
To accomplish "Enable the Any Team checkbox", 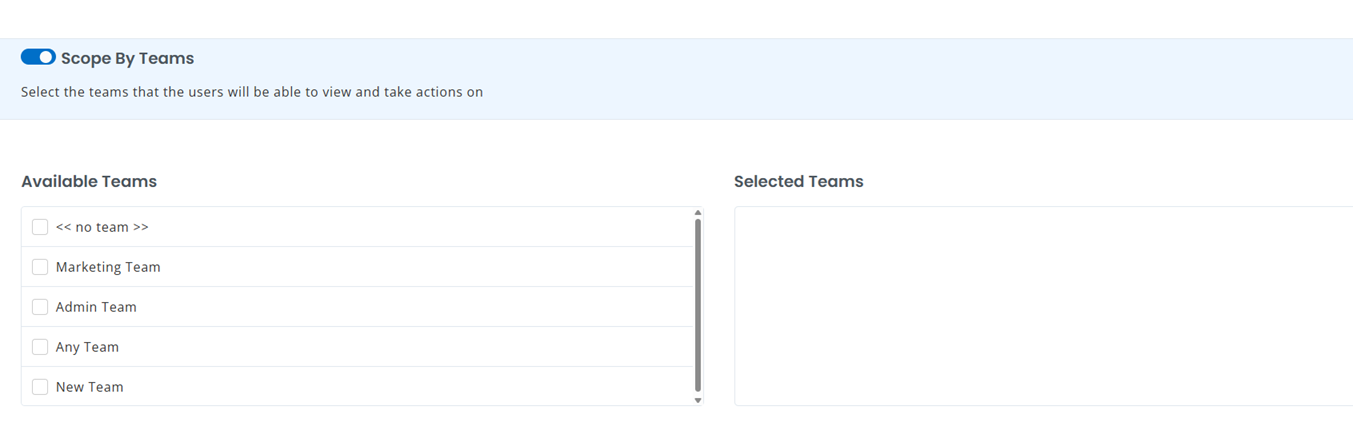I will coord(40,347).
